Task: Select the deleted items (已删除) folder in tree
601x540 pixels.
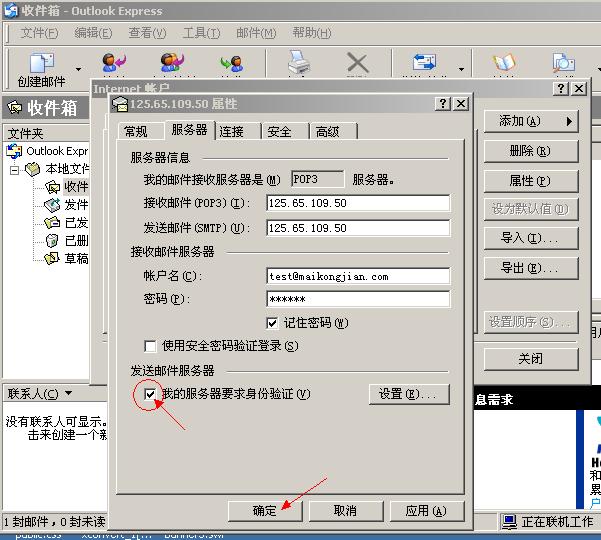Action: tap(67, 241)
